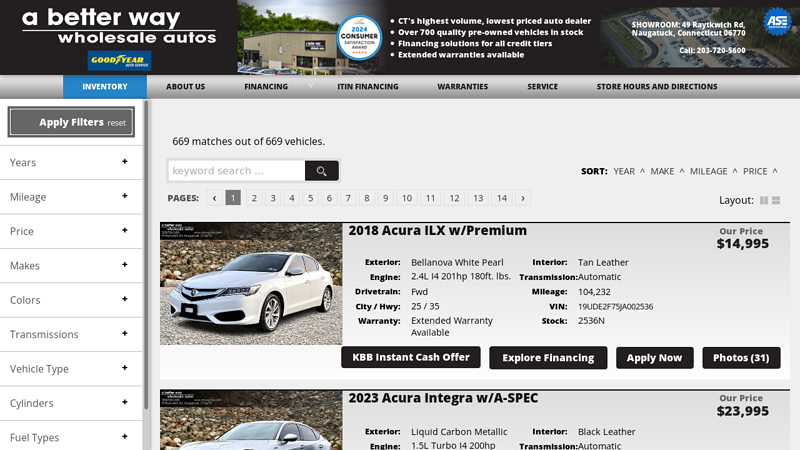The image size is (800, 450).
Task: Go to page 12
Action: pyautogui.click(x=454, y=198)
